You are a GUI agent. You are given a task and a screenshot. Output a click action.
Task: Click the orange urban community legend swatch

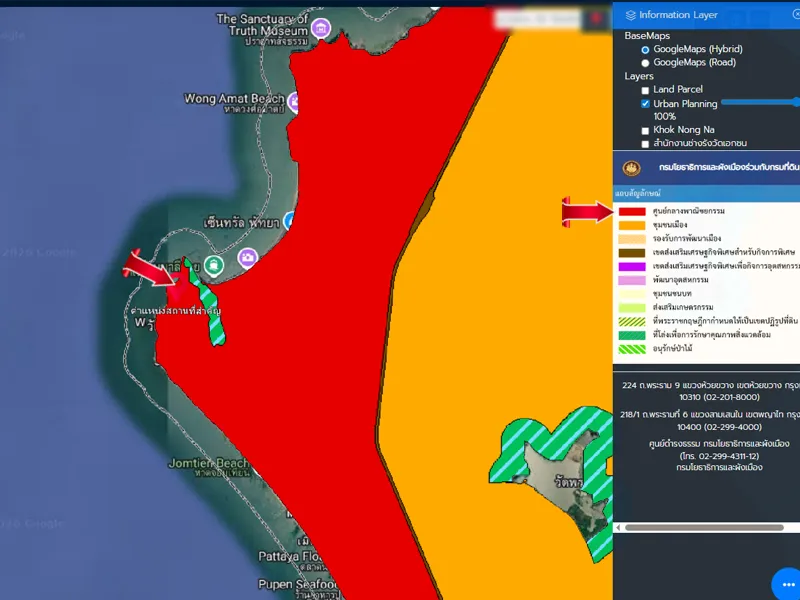pos(631,226)
